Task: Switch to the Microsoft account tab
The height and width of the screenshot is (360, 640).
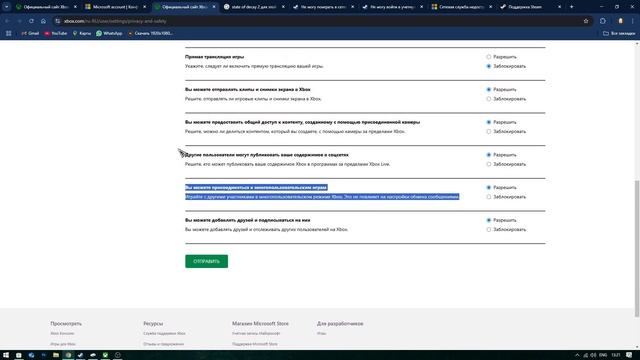Action: coord(115,7)
